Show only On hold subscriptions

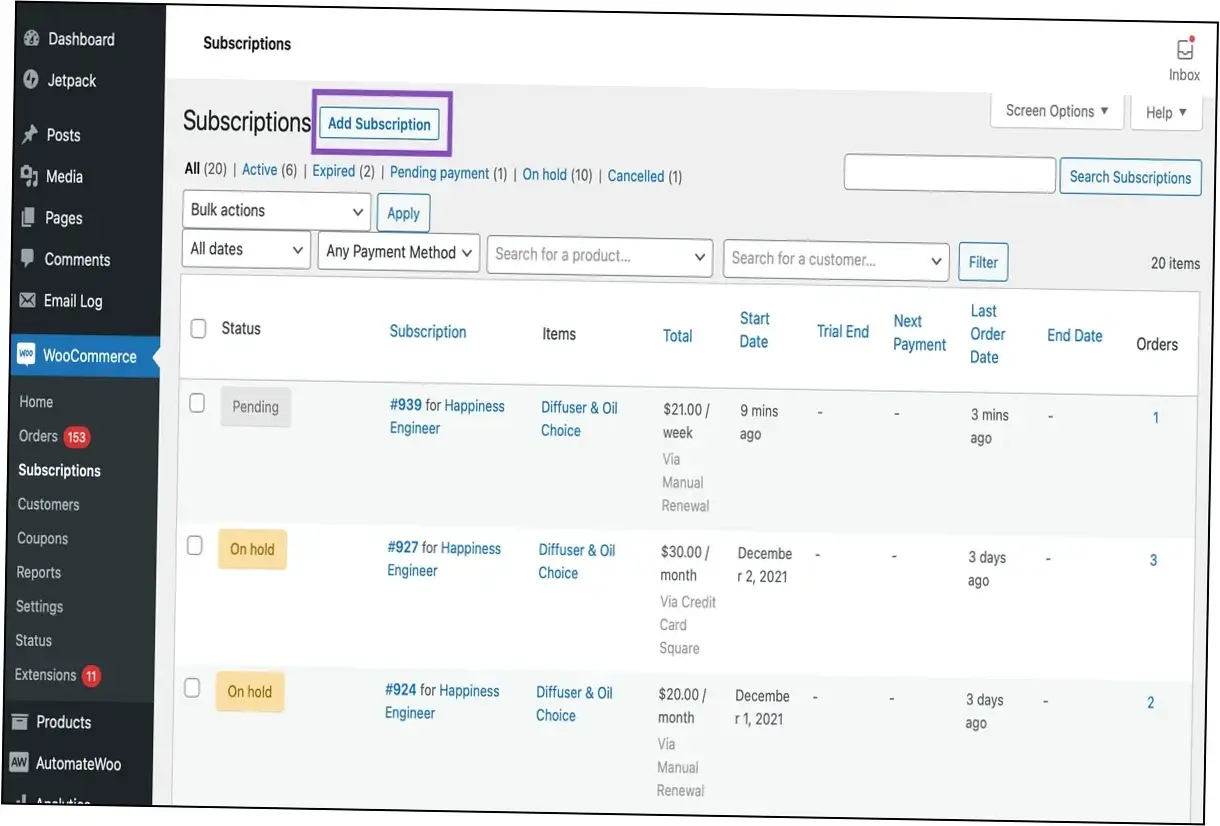[545, 174]
